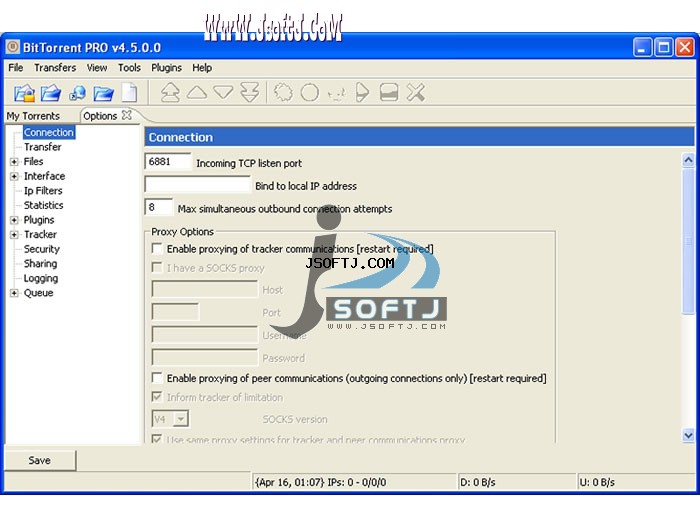This screenshot has height=525, width=700.
Task: Click the move to top double-arrow icon
Action: pos(170,92)
